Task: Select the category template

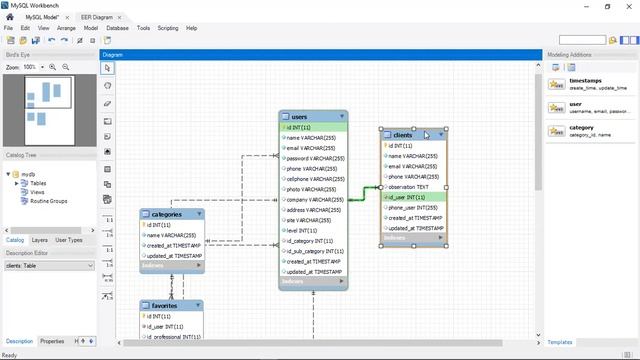Action: pos(590,131)
